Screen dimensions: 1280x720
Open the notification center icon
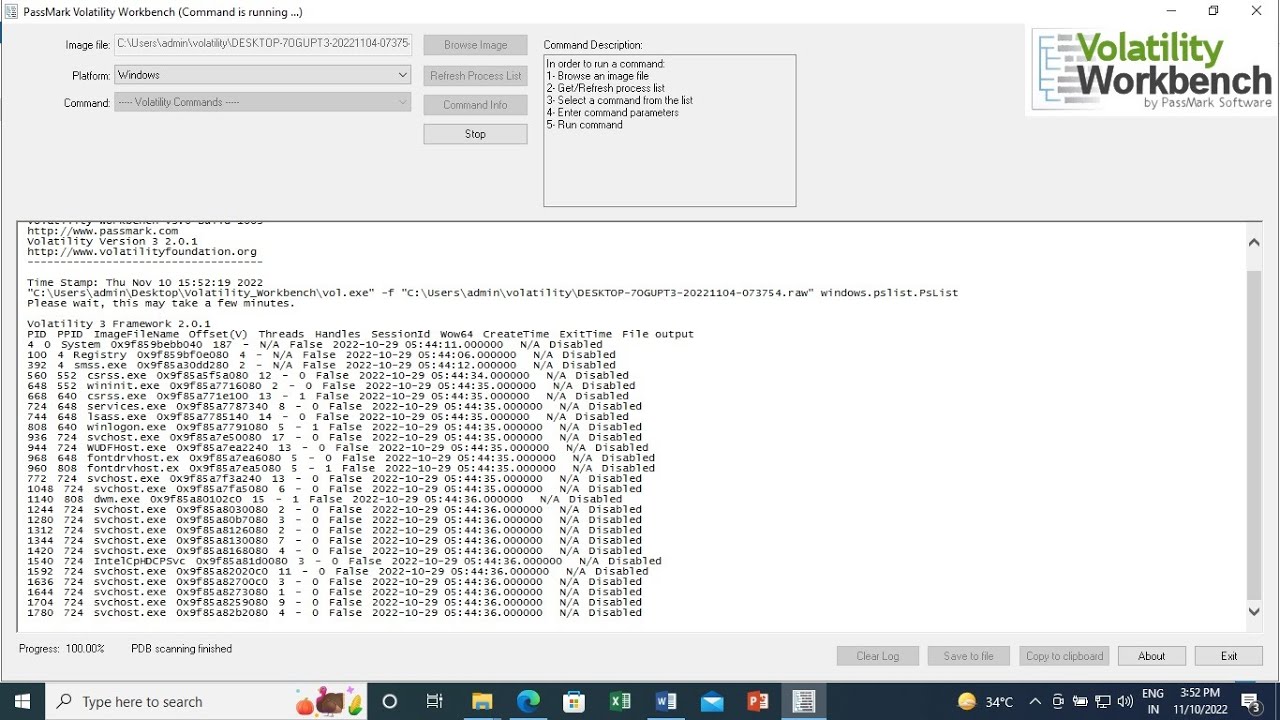tap(1250, 702)
